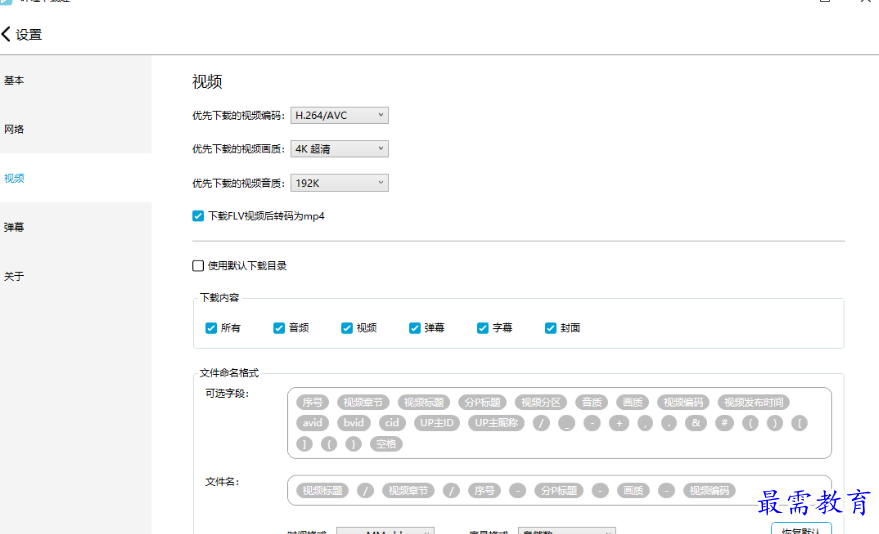
Task: Add the 音质 optional field tag
Action: (591, 402)
